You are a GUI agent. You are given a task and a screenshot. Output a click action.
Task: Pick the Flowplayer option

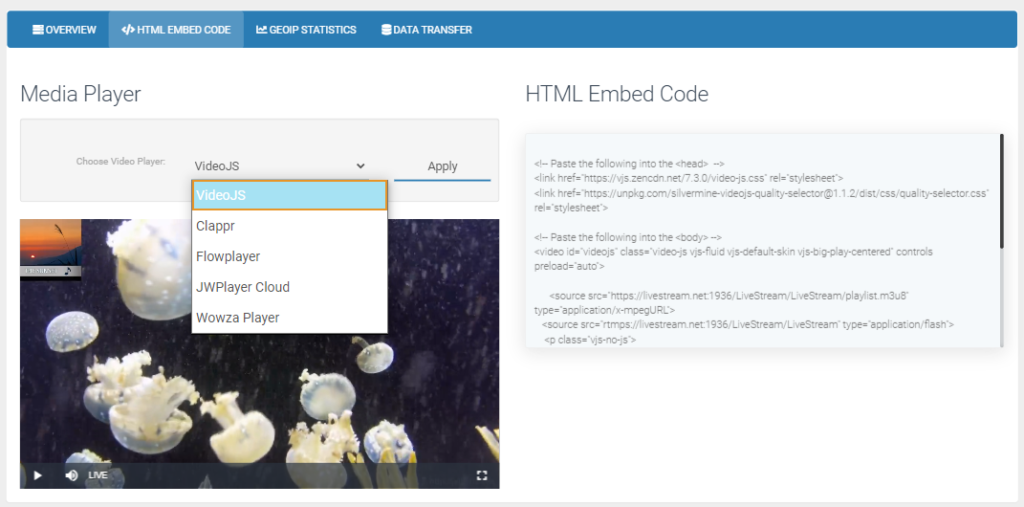tap(289, 257)
